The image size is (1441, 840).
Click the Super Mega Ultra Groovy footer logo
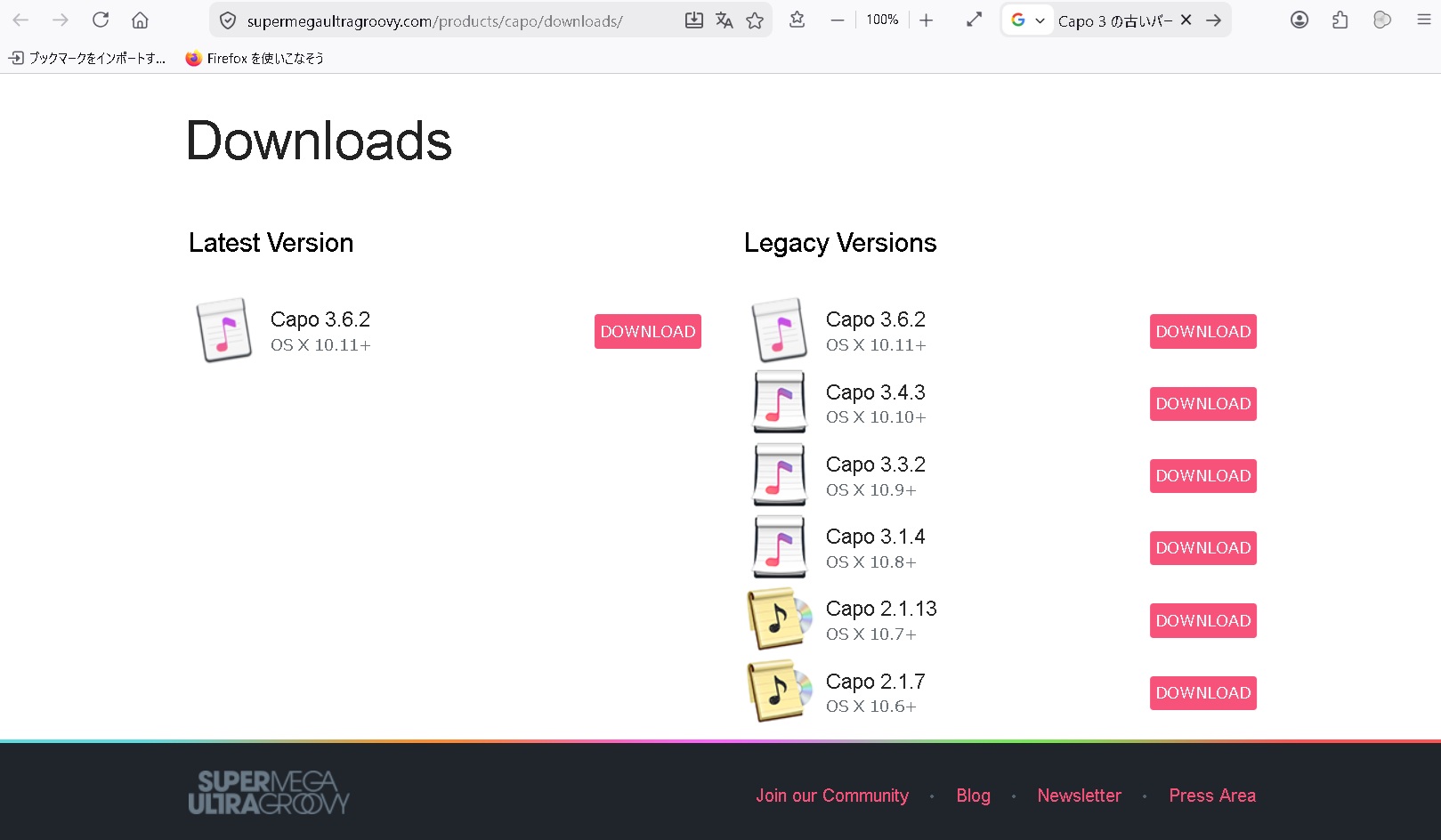[x=269, y=792]
